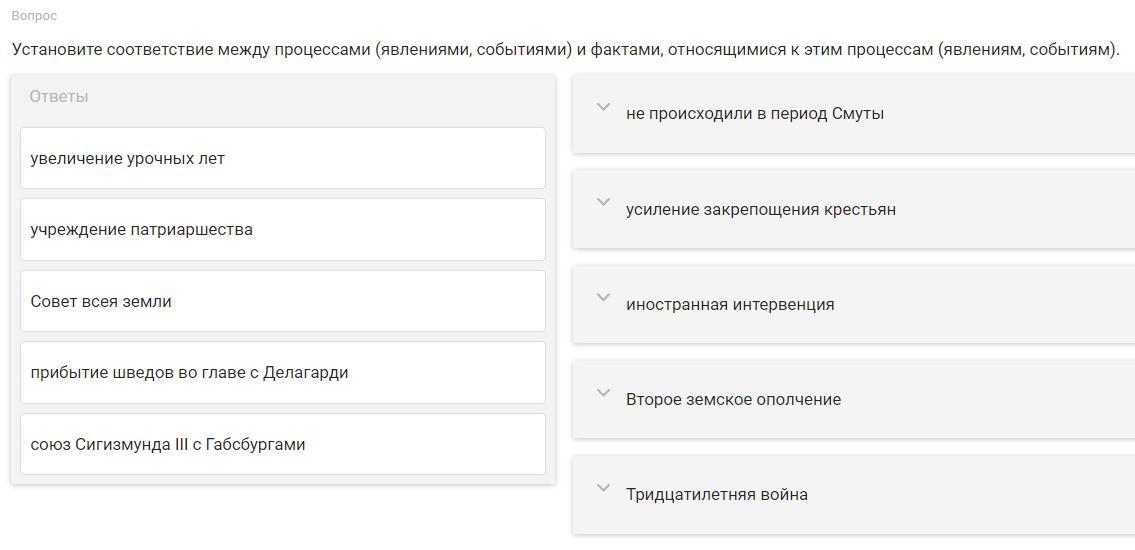Click chevron icon next to 'усиление закрепощения крестьян'
Image resolution: width=1135 pixels, height=550 pixels.
603,202
